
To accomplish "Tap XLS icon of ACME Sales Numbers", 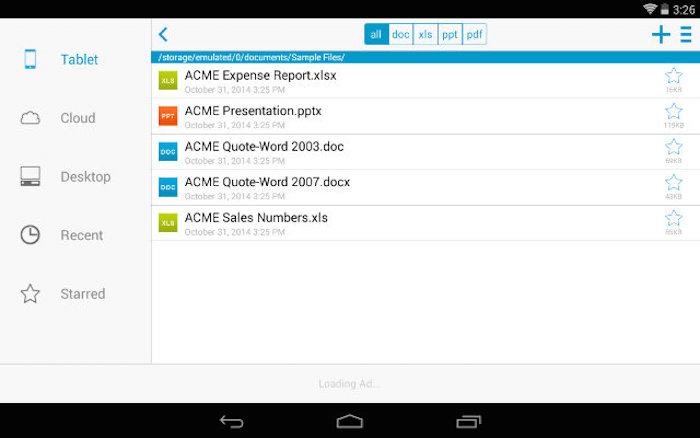I will pyautogui.click(x=168, y=223).
